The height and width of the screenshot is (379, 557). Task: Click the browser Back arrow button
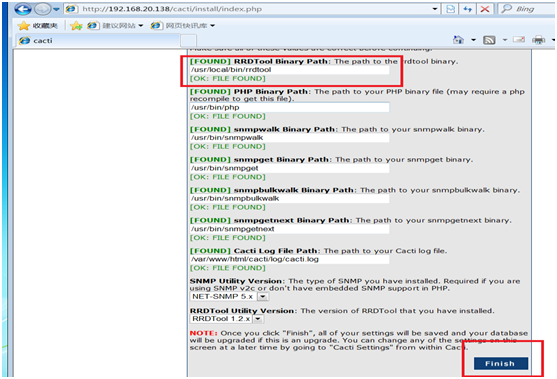(x=23, y=9)
